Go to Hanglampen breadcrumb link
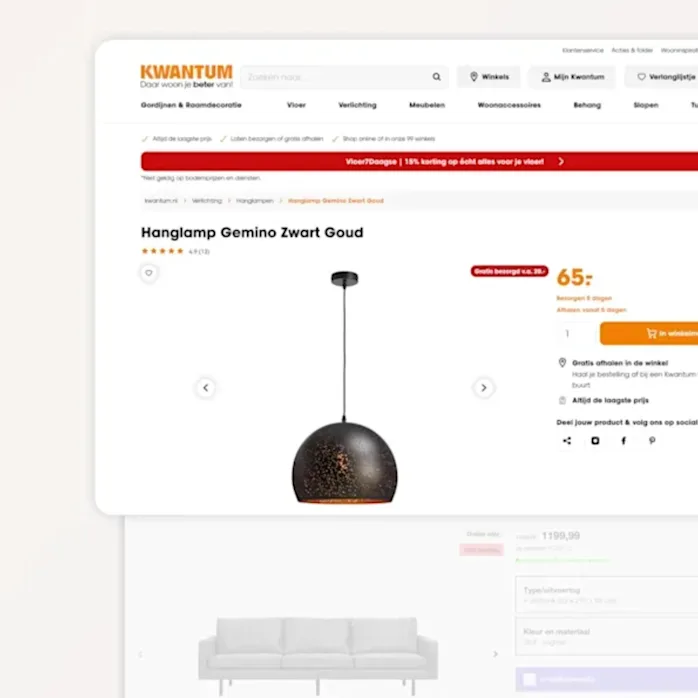The width and height of the screenshot is (698, 698). [255, 201]
